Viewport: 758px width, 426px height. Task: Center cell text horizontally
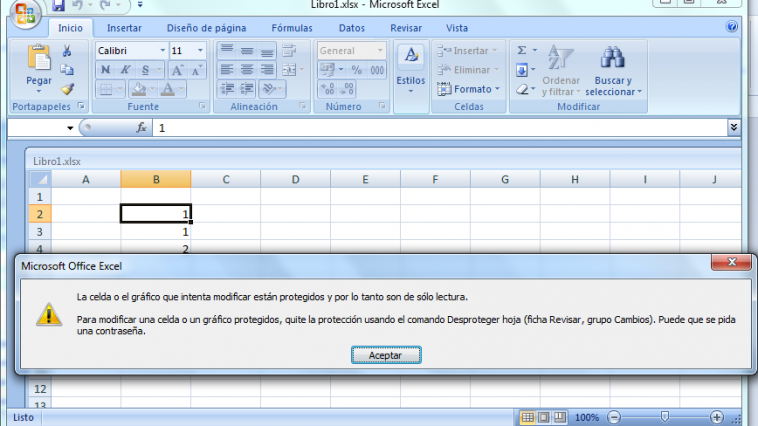tap(247, 70)
